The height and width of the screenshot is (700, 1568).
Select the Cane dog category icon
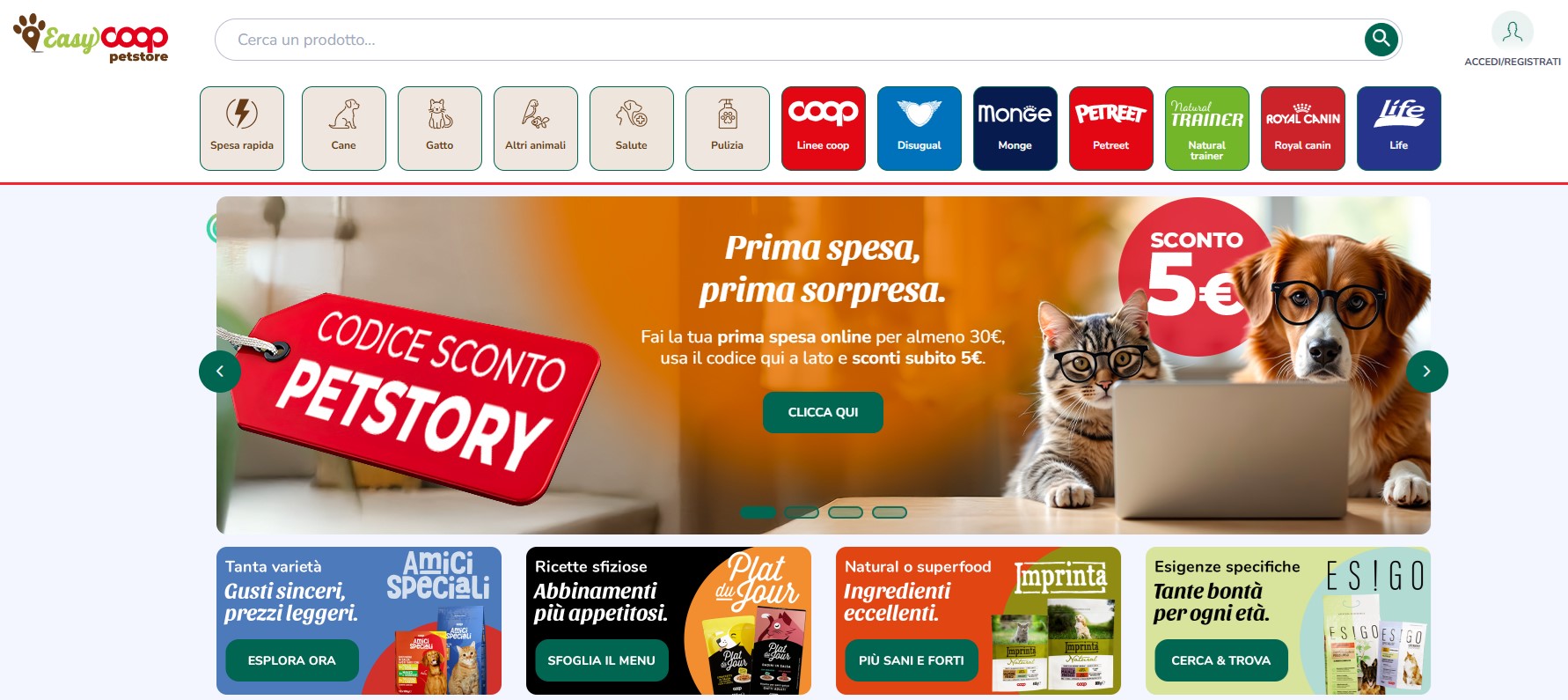tap(344, 129)
